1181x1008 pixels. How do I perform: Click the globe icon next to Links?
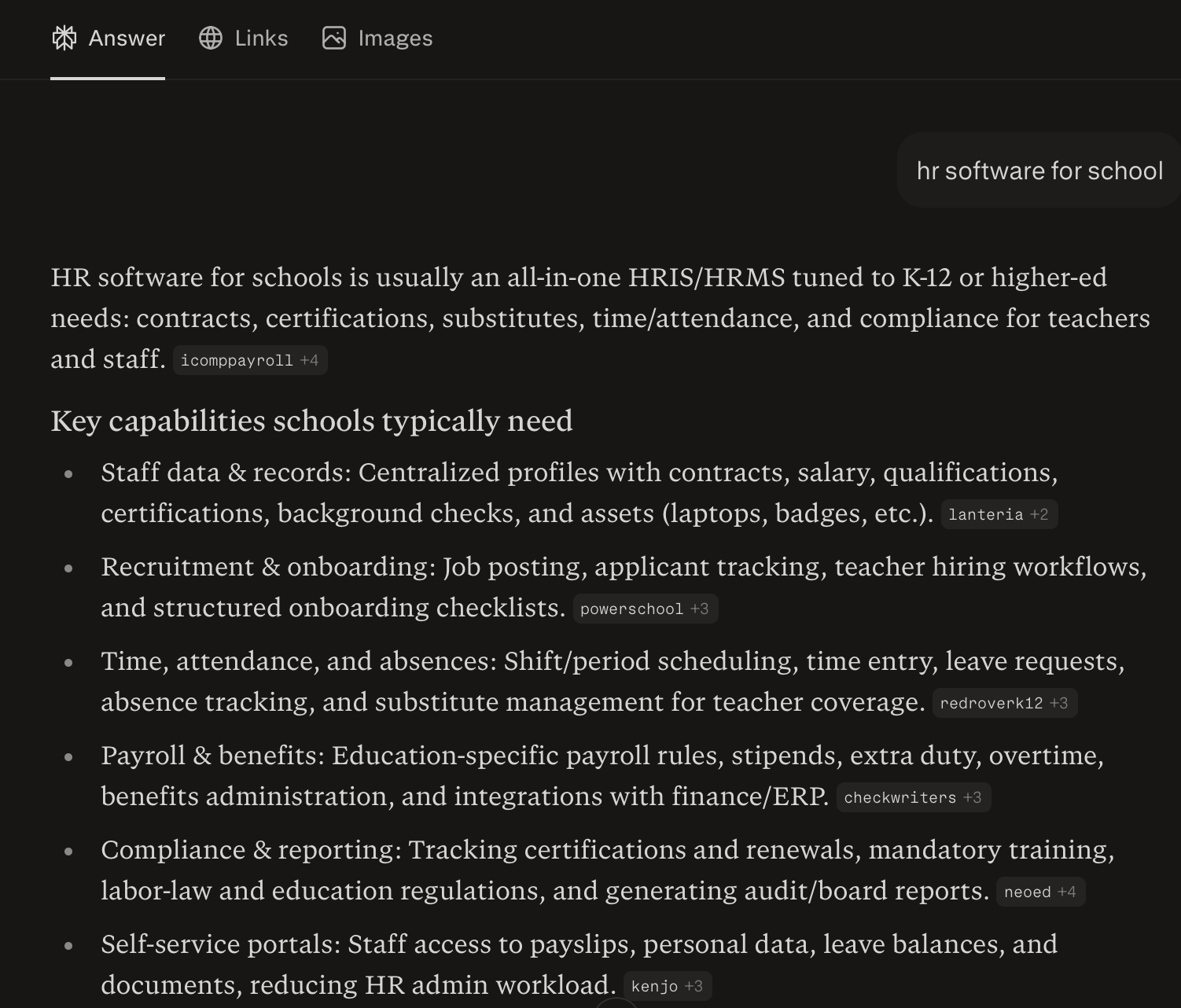[x=212, y=38]
